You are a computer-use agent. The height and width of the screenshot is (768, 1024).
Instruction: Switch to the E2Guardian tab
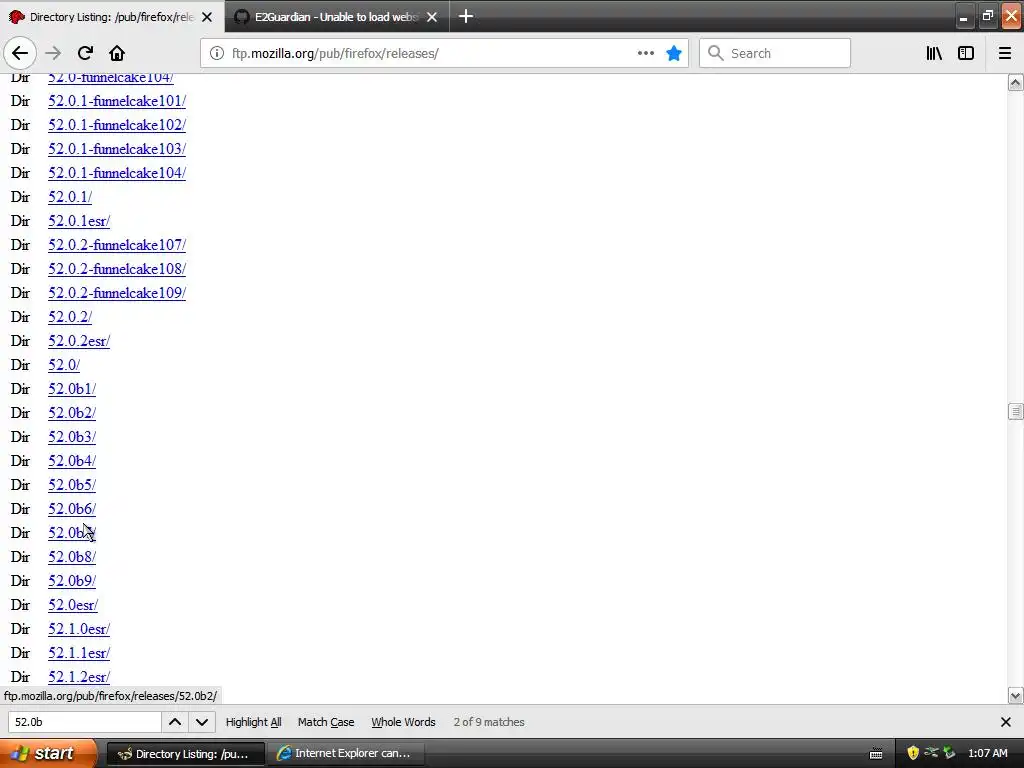point(336,17)
